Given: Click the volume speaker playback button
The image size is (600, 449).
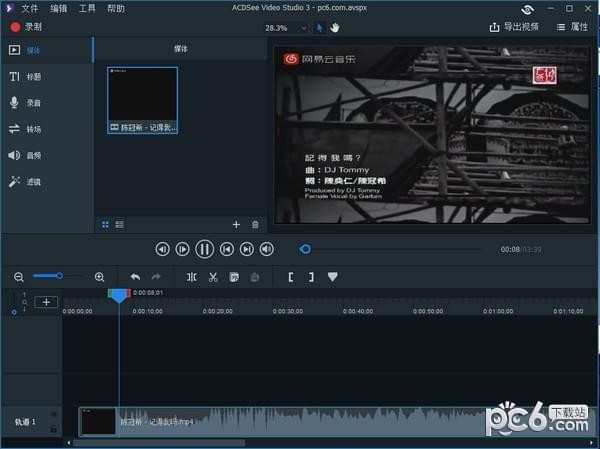Looking at the screenshot, I should (267, 250).
